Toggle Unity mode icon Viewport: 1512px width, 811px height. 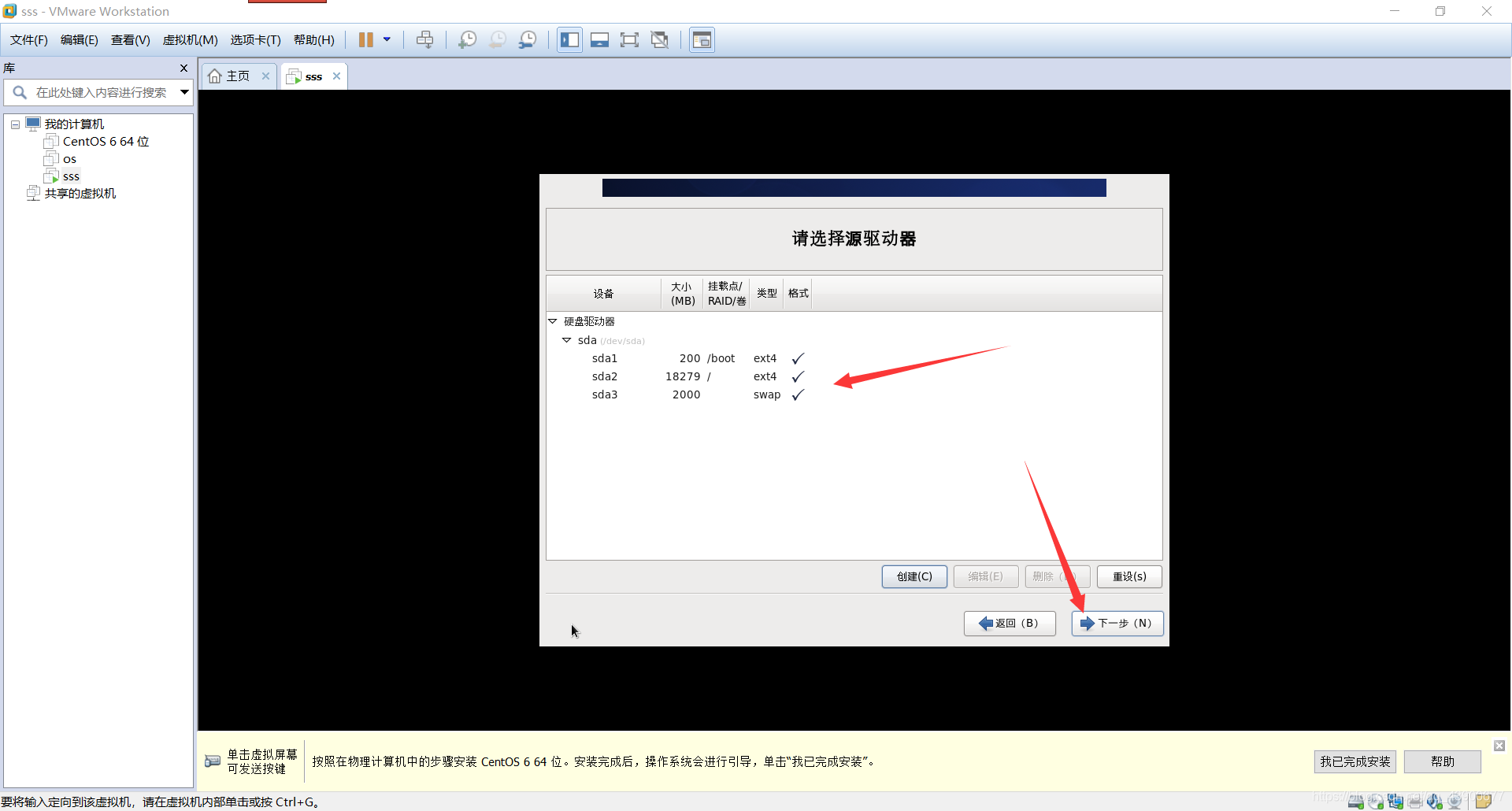pos(660,40)
